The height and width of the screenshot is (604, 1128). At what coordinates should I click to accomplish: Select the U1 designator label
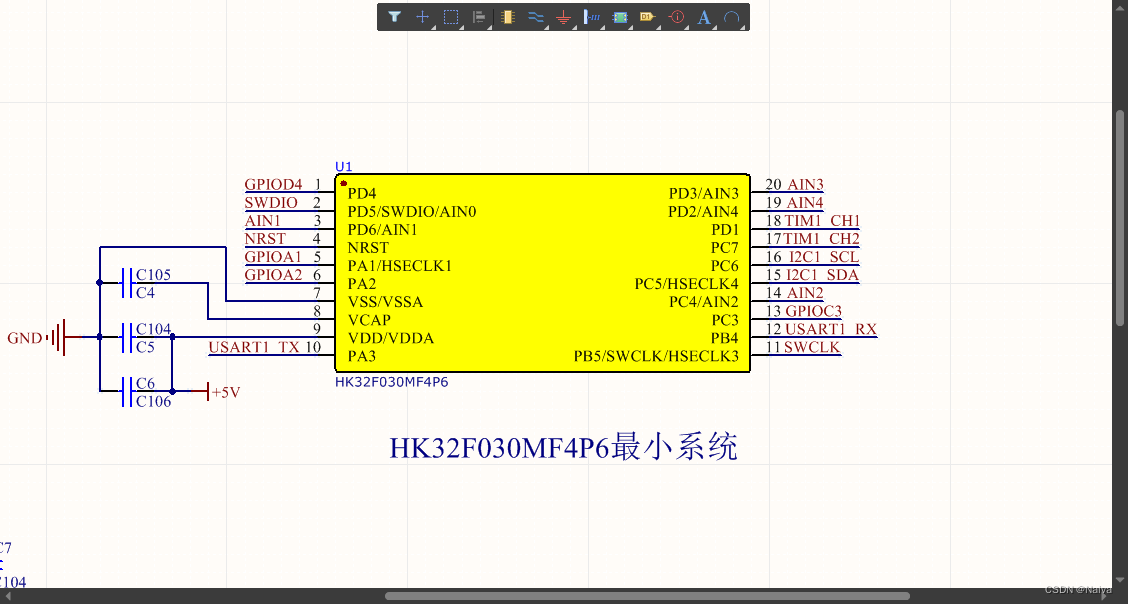click(343, 167)
